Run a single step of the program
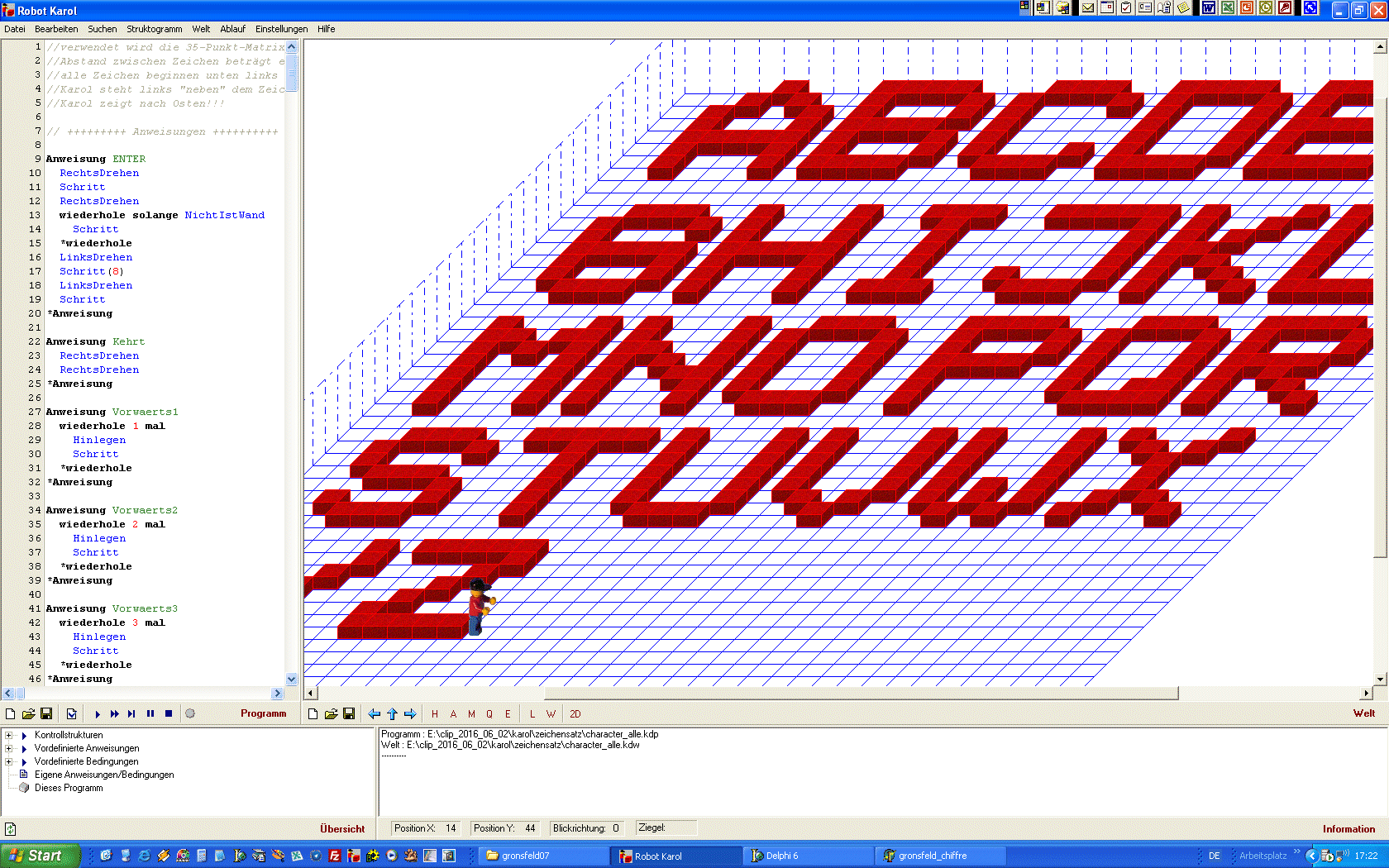The image size is (1389, 868). (x=131, y=714)
